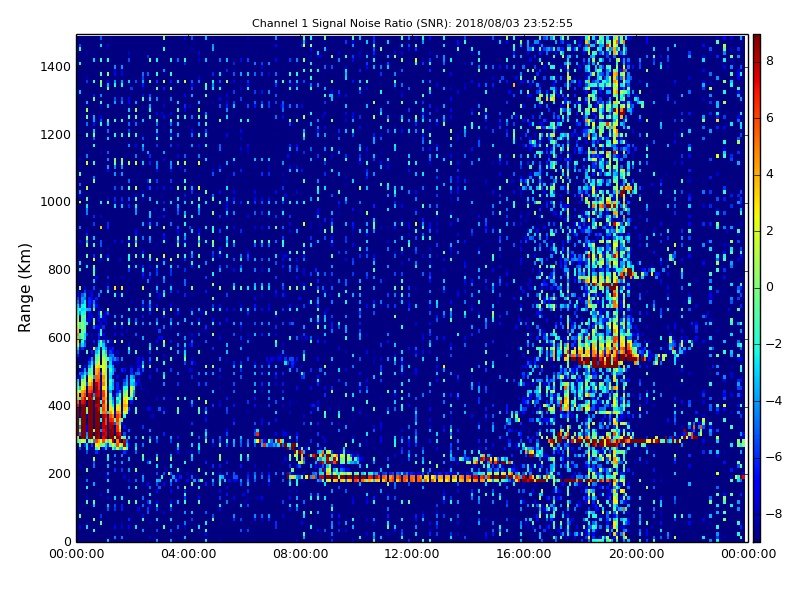800x600 pixels.
Task: Click the 1400 tick label on range axis
Action: 56,67
